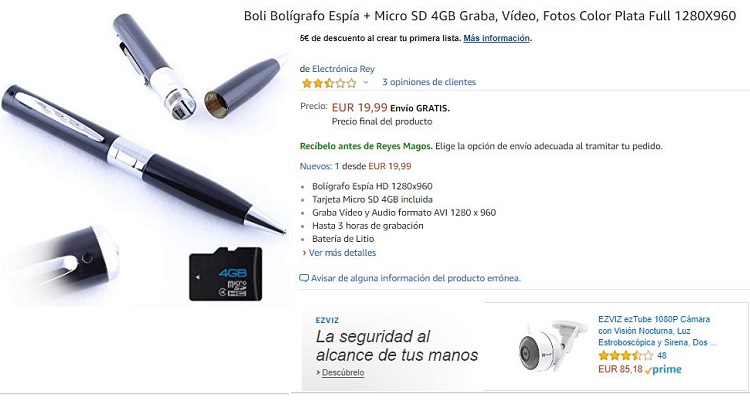This screenshot has height=400, width=750.
Task: Open the rating breakdown dropdown arrow
Action: (x=366, y=82)
